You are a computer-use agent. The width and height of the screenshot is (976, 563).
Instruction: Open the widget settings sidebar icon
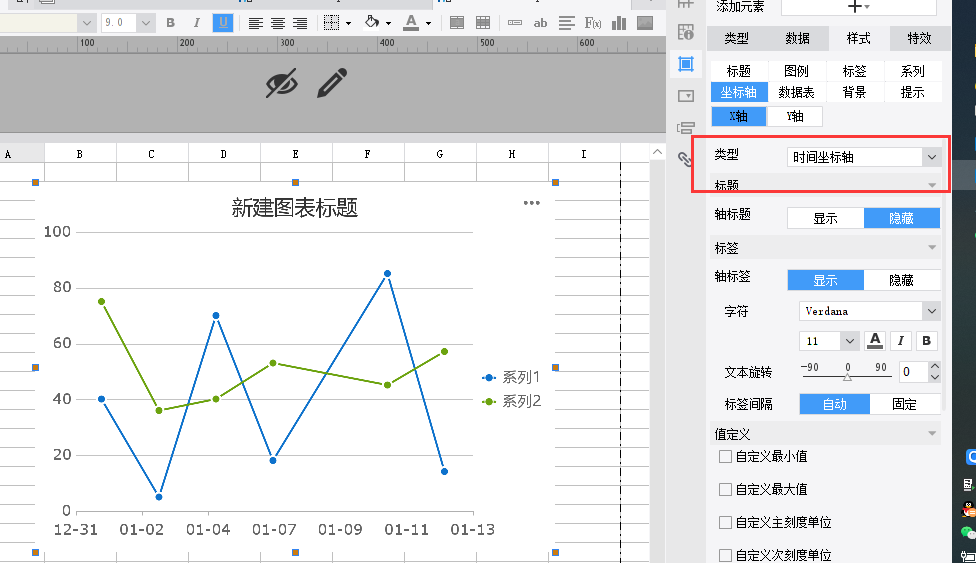click(685, 96)
